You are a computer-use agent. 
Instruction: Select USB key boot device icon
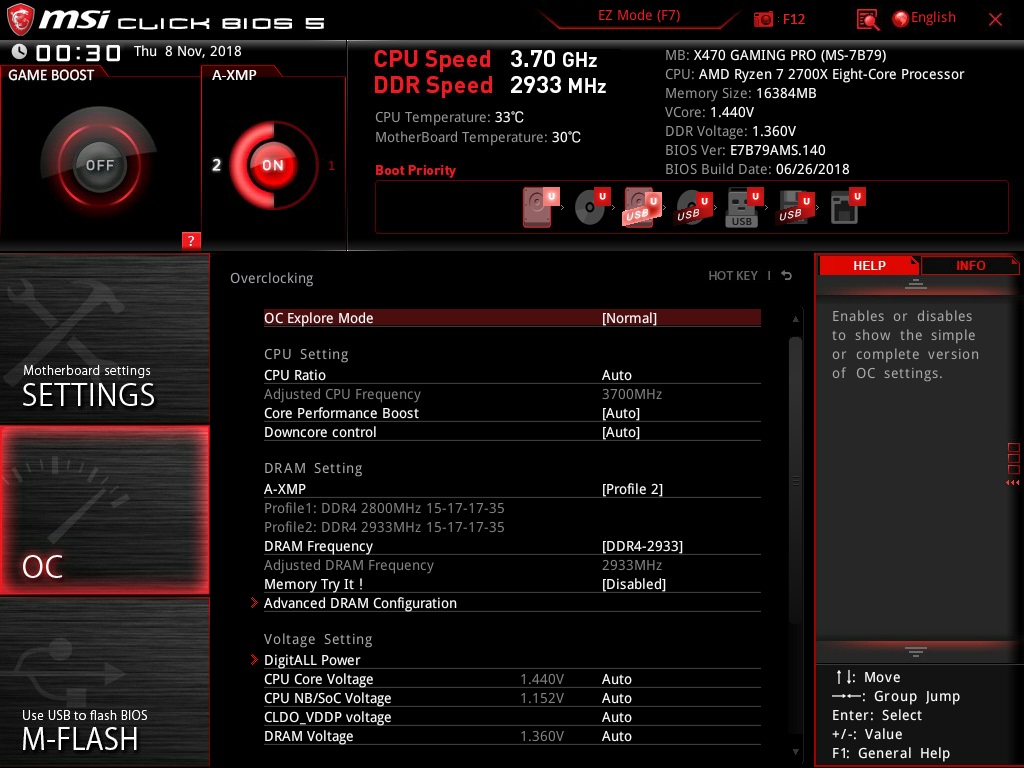pyautogui.click(x=744, y=207)
